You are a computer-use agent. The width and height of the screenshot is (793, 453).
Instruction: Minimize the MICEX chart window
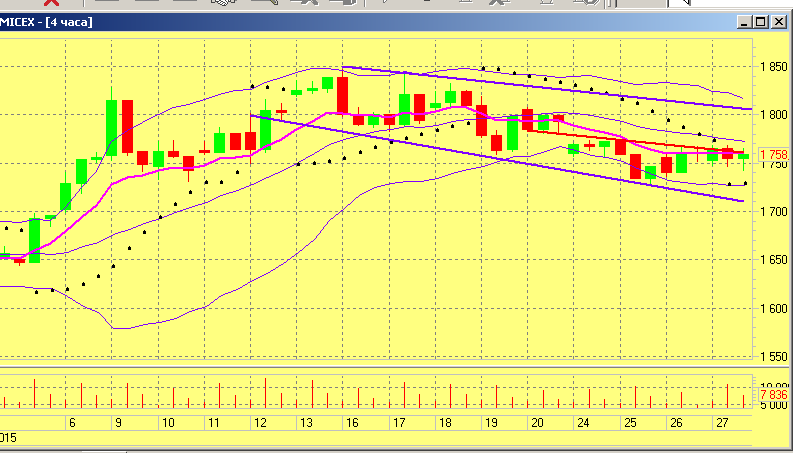point(744,22)
